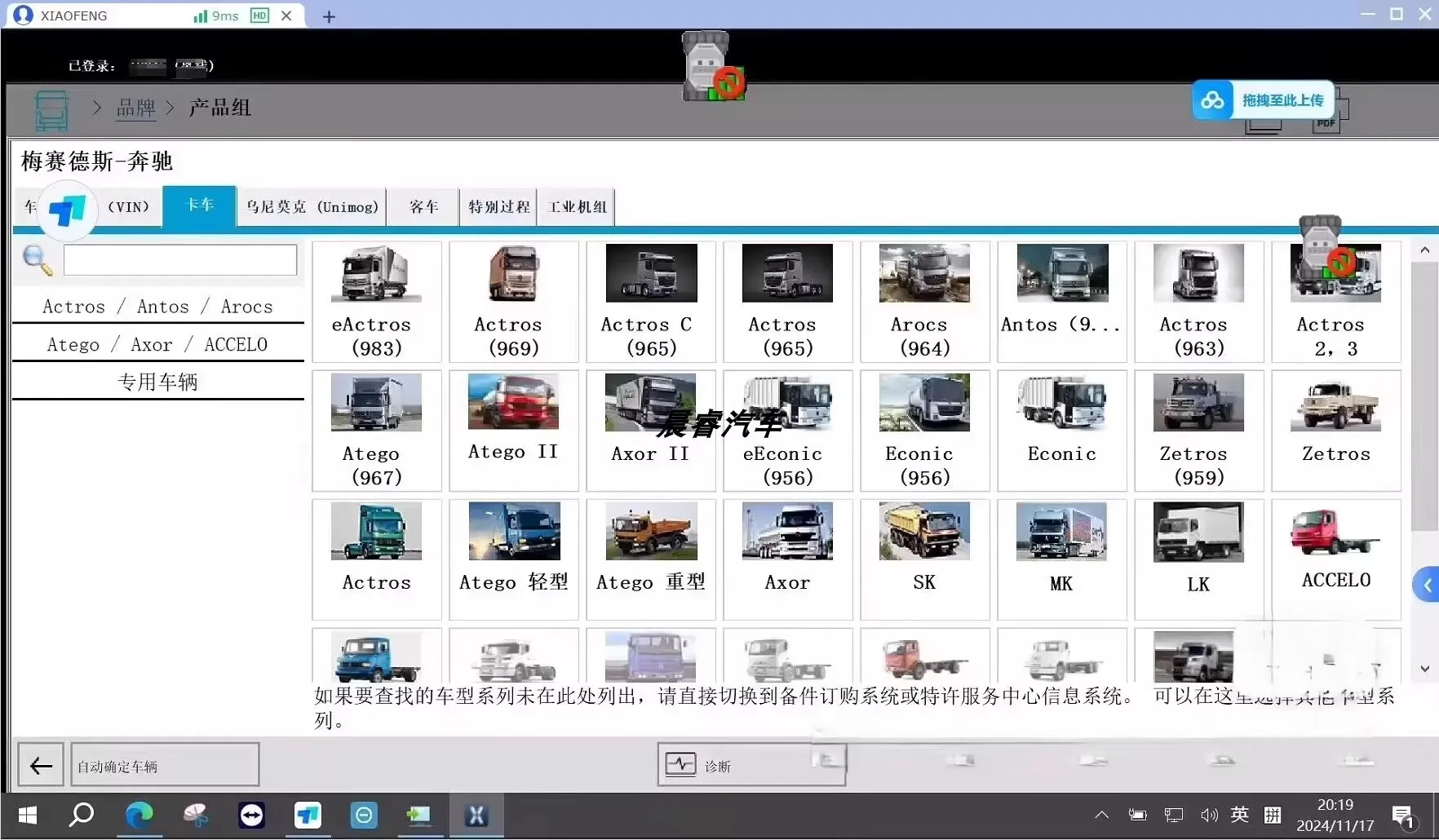Viewport: 1439px width, 840px height.
Task: Select the 工业机组 tab
Action: (577, 207)
